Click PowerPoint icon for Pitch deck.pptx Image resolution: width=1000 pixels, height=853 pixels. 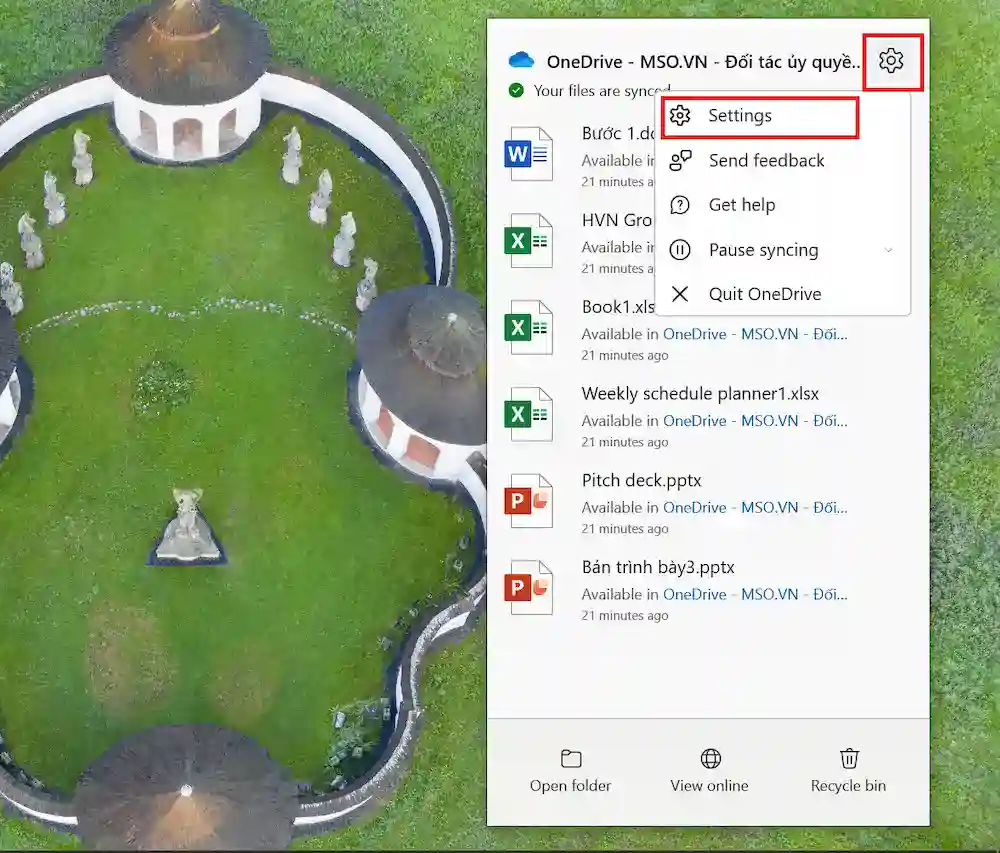529,501
